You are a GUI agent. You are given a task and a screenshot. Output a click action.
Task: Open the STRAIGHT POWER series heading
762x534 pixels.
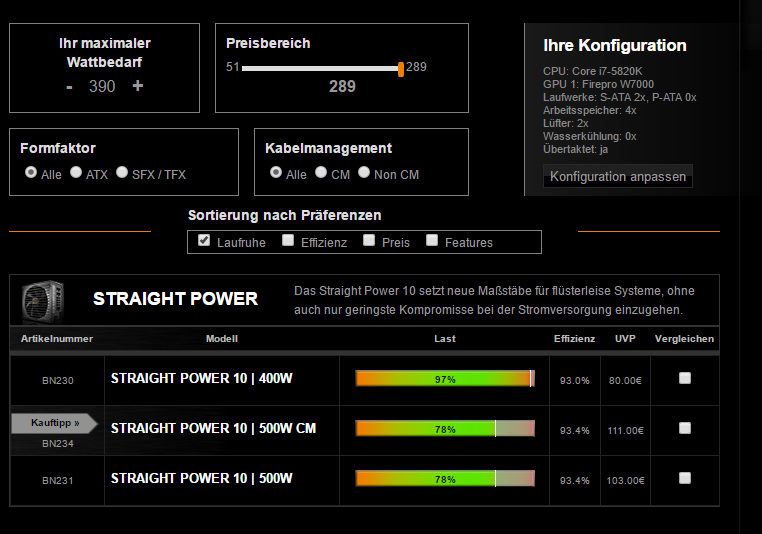coord(175,299)
